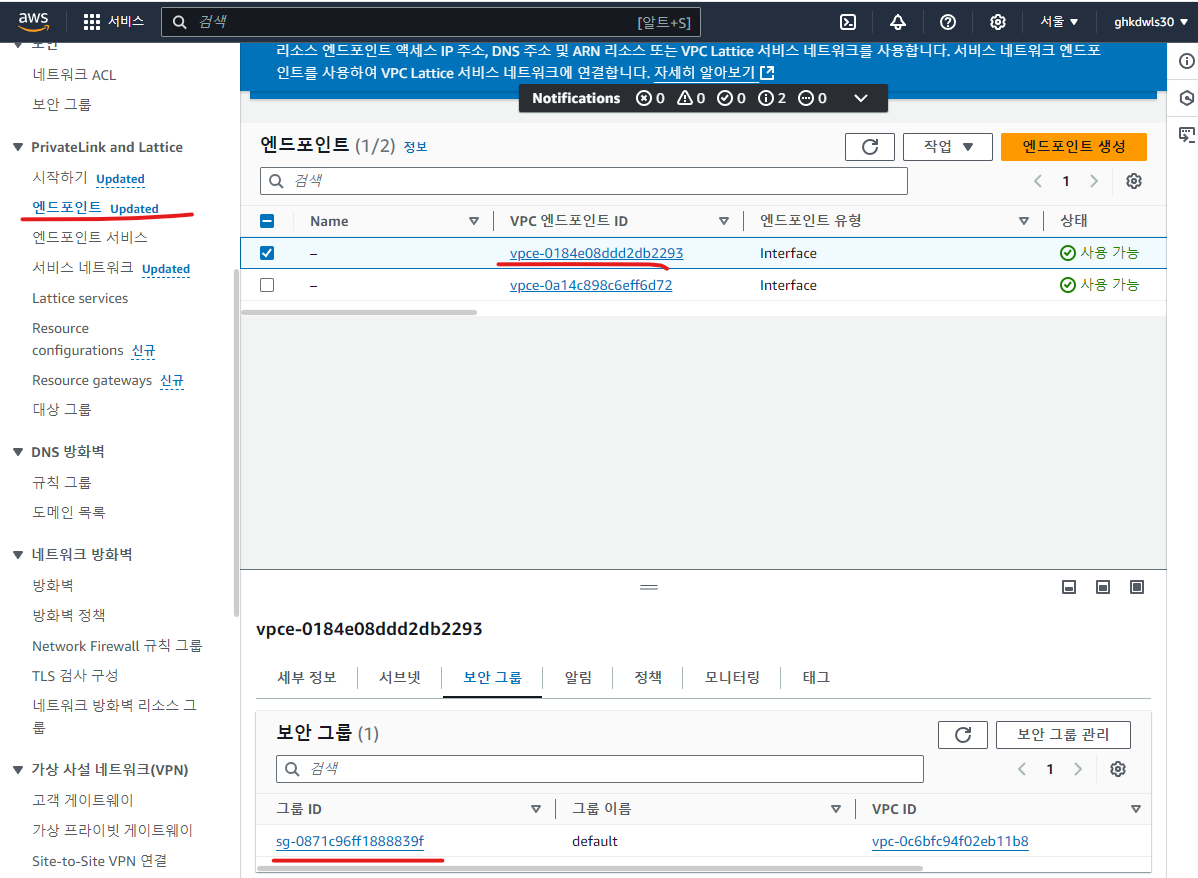Click the drag handle of the split panel
Image resolution: width=1198 pixels, height=878 pixels.
click(649, 587)
